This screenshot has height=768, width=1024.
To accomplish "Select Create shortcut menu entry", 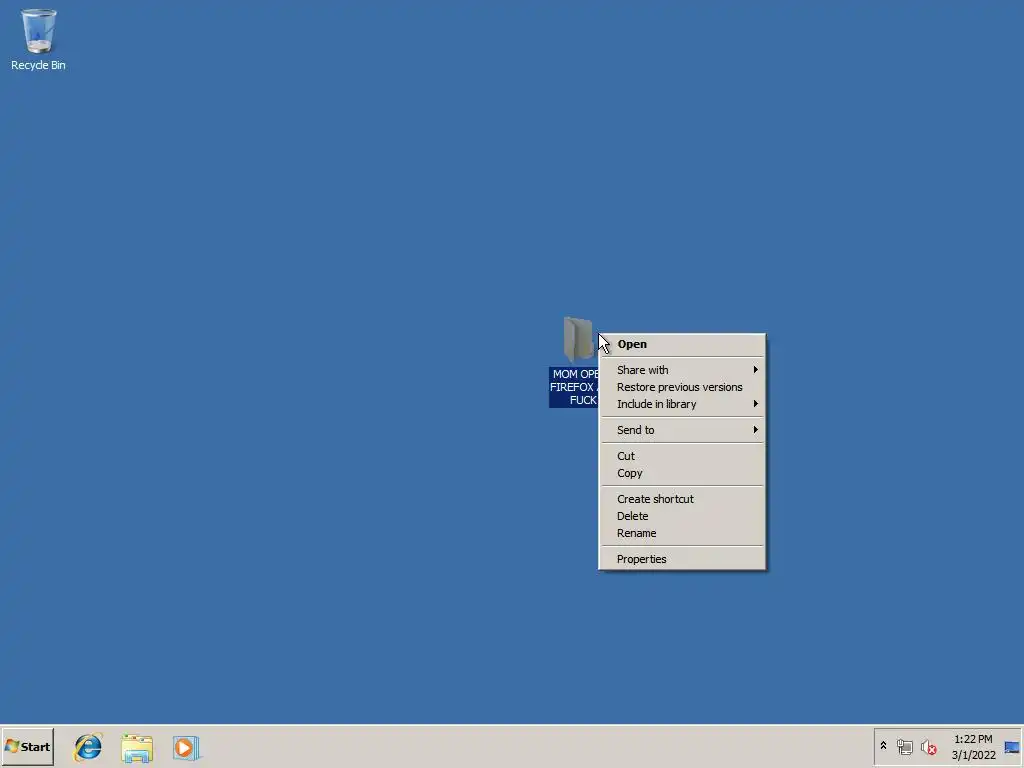I will [682, 499].
